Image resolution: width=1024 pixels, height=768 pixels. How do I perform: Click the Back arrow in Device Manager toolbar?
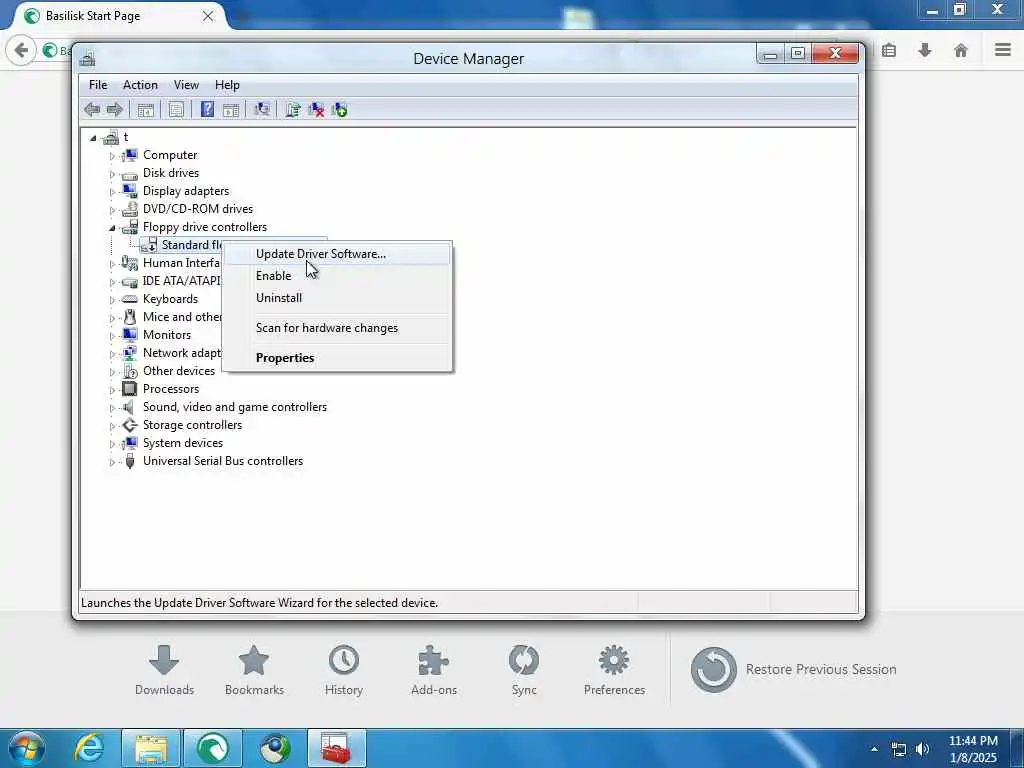(92, 110)
